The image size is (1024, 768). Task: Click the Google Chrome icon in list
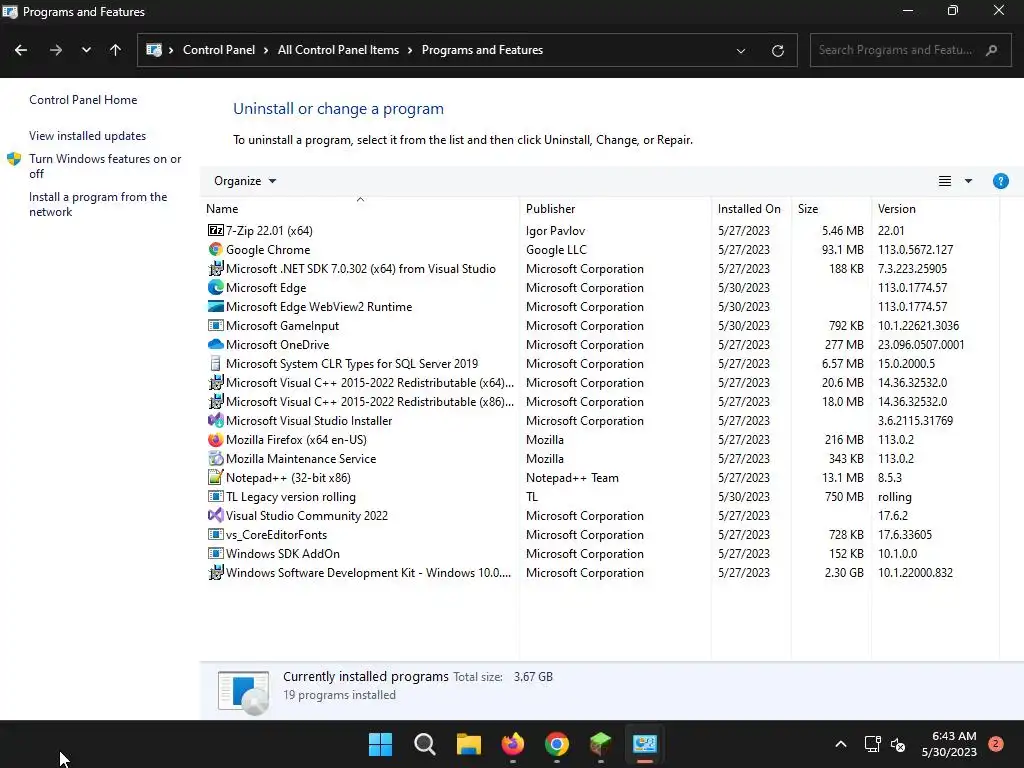coord(216,249)
